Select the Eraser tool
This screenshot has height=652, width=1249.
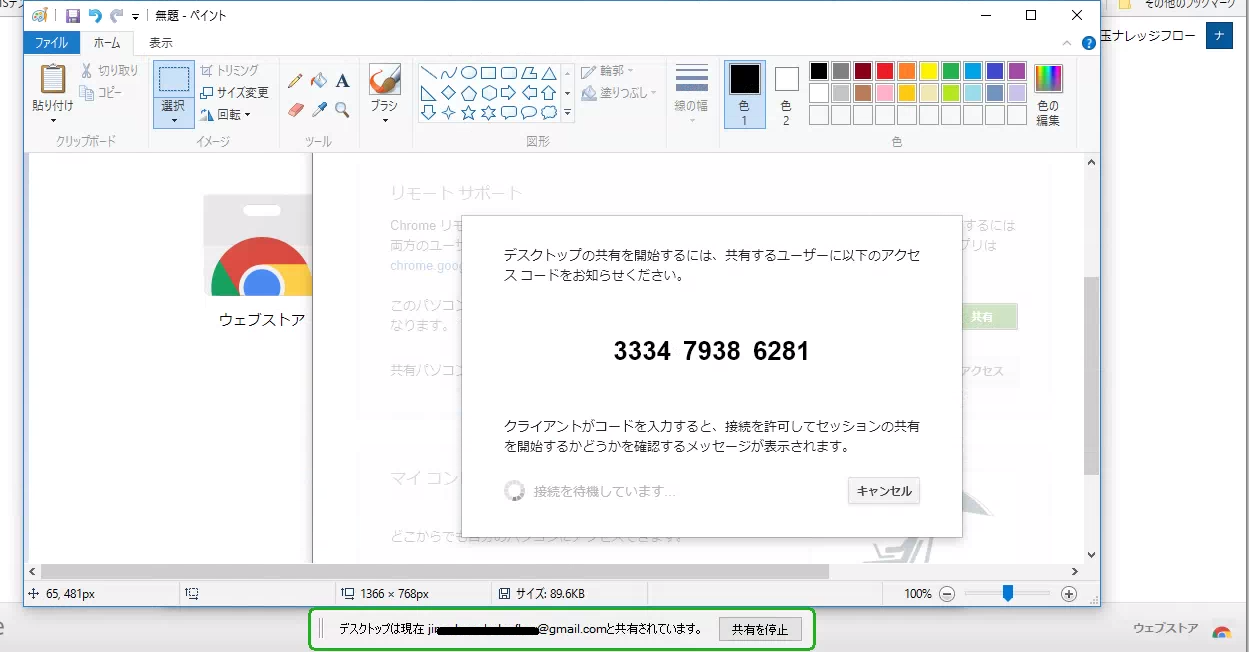pos(296,109)
